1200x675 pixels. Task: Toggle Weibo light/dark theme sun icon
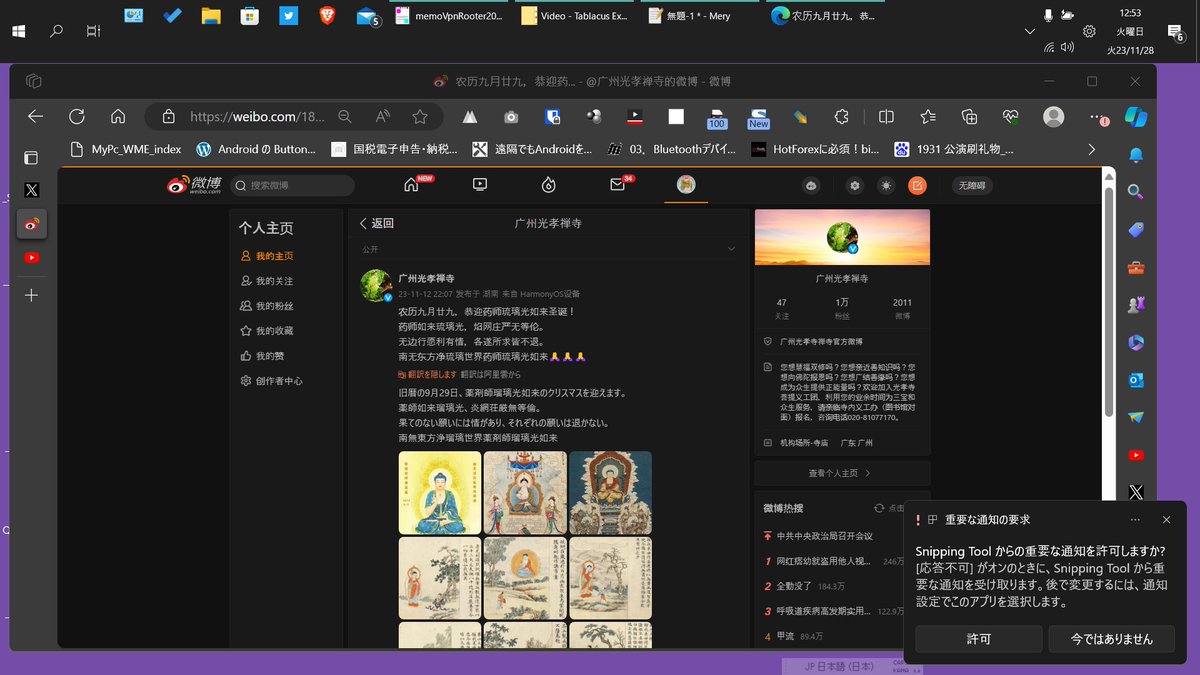point(886,185)
